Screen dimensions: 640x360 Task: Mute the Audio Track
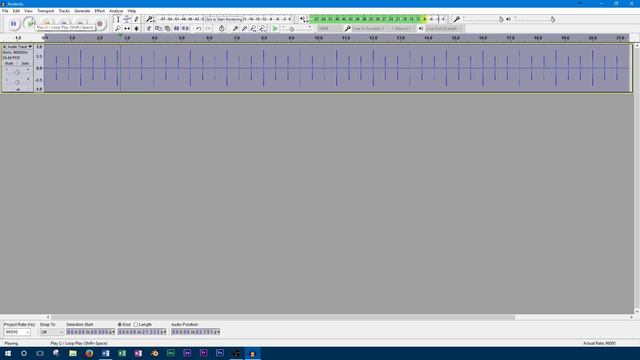coord(9,63)
